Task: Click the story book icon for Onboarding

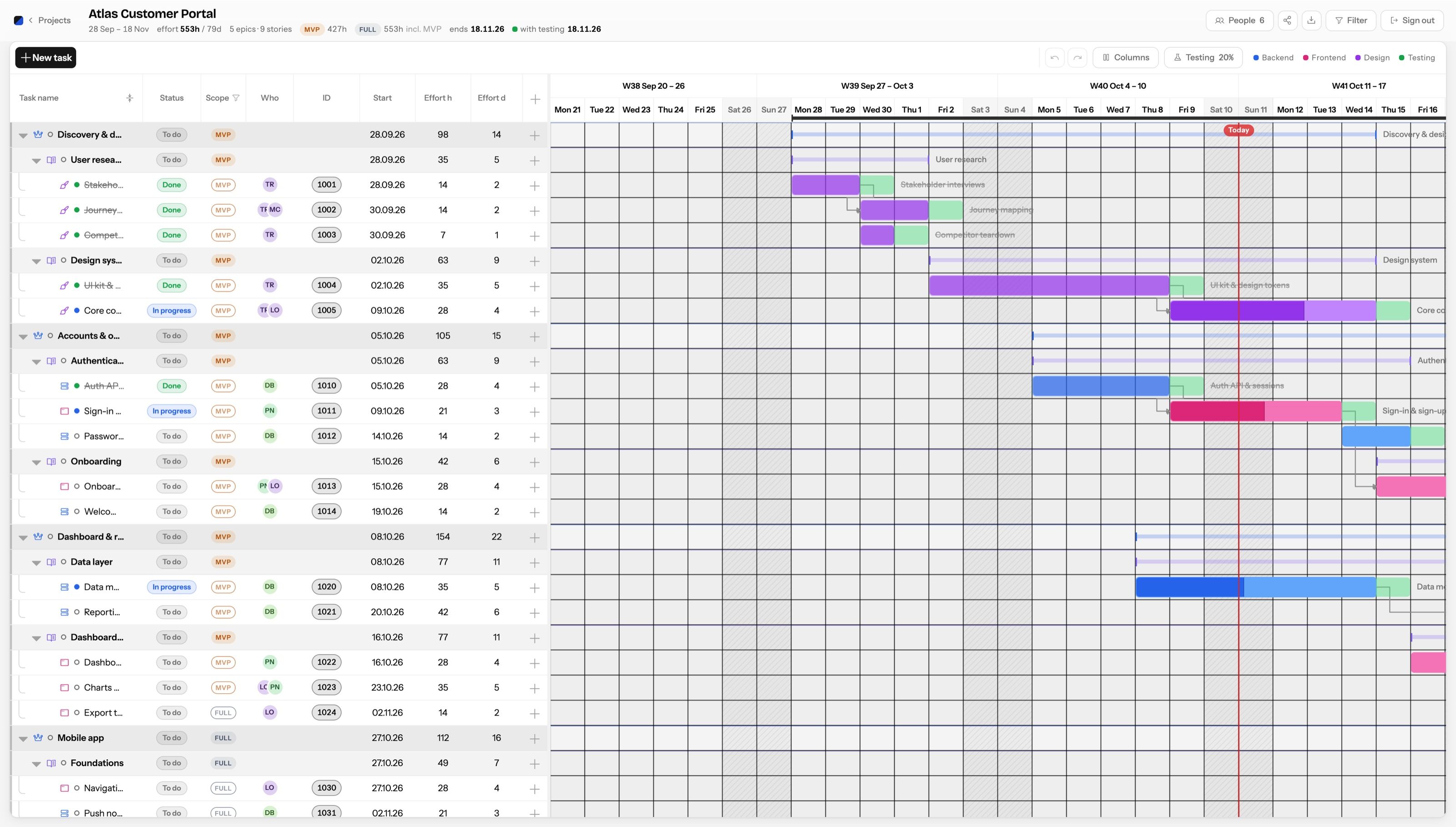Action: pos(51,461)
